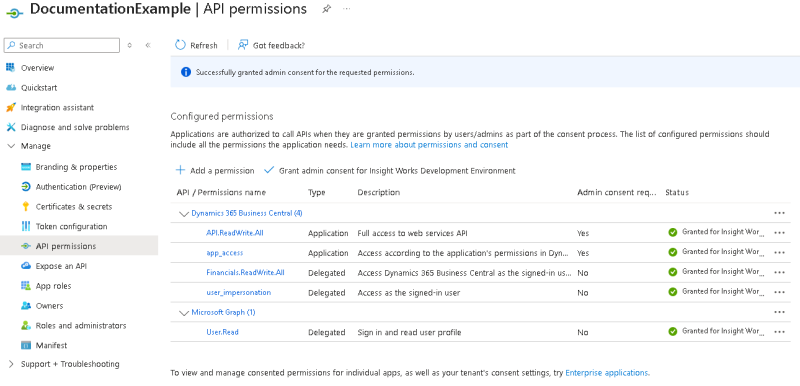Collapse the Manage section in sidebar
This screenshot has height=386, width=800.
point(11,146)
